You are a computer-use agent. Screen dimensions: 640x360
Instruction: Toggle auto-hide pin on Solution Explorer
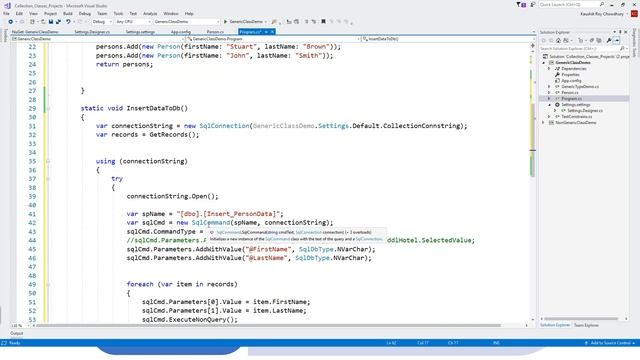(620, 32)
